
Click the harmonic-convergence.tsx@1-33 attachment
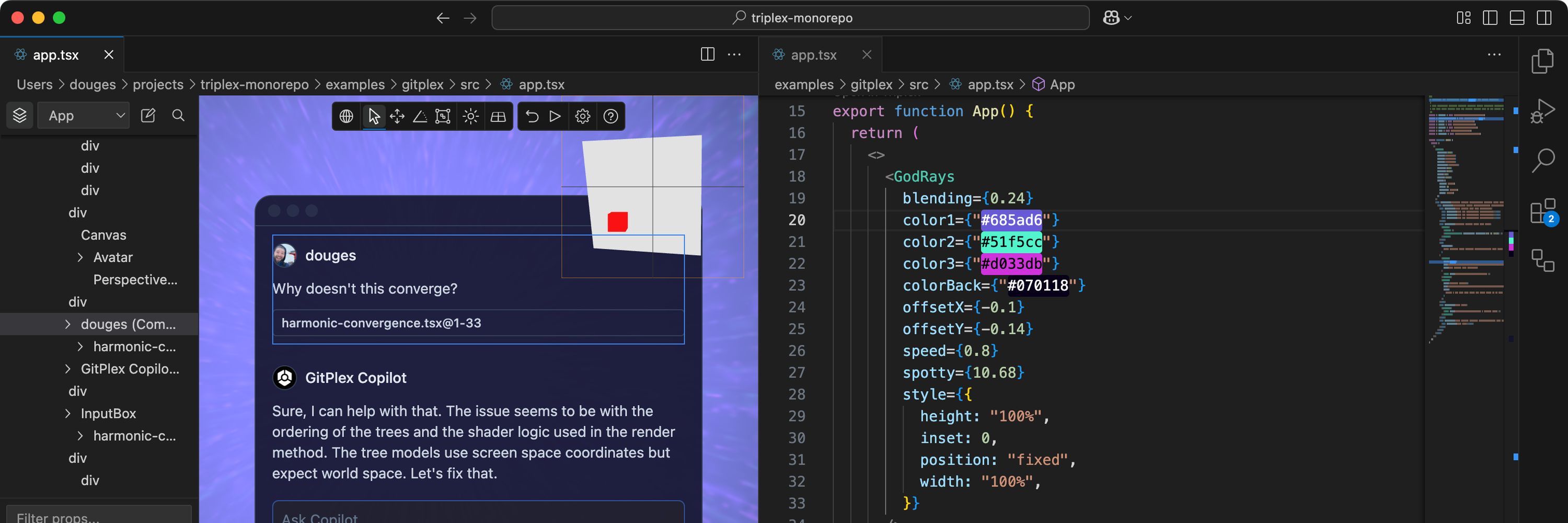click(x=478, y=323)
